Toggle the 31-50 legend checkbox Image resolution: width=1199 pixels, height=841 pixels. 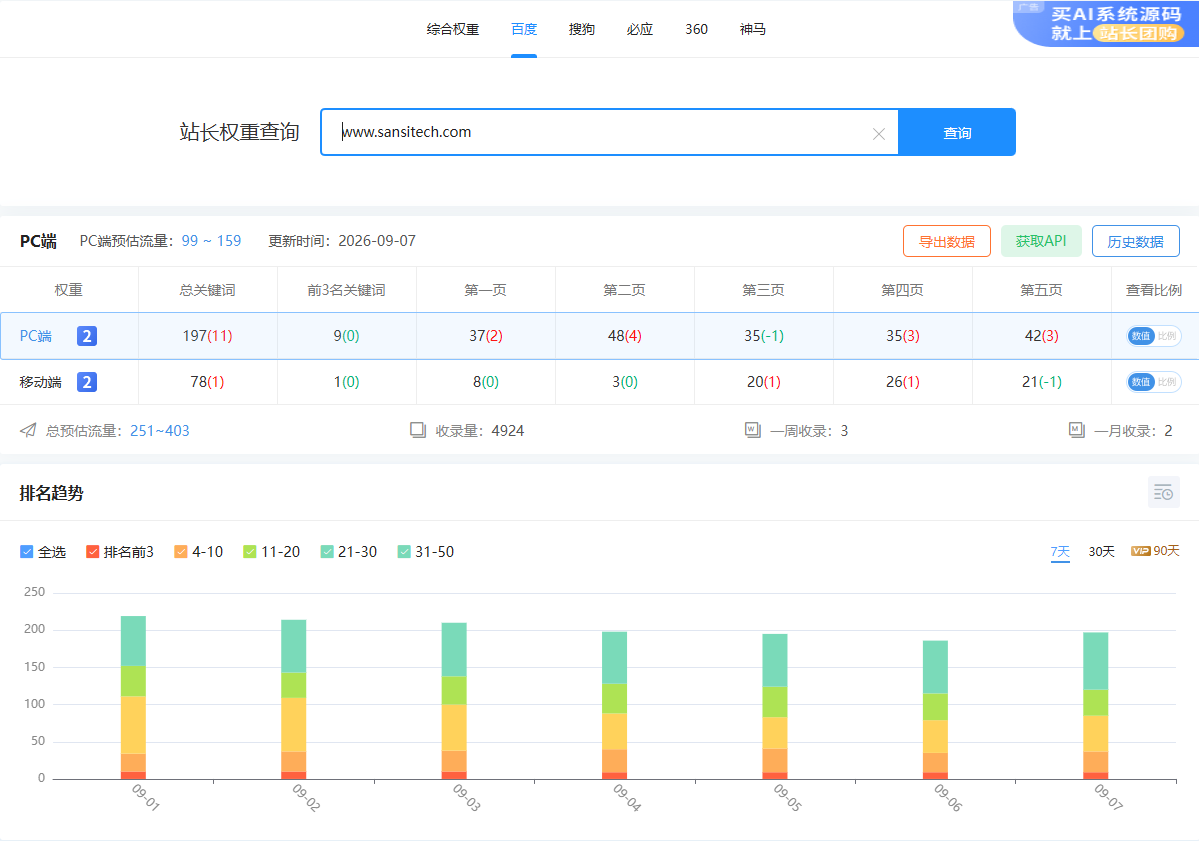405,552
